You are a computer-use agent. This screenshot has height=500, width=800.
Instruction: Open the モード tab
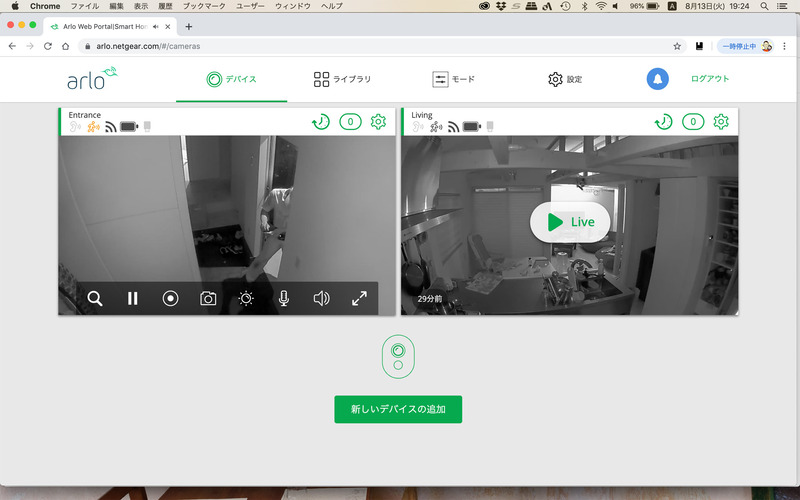pyautogui.click(x=453, y=79)
